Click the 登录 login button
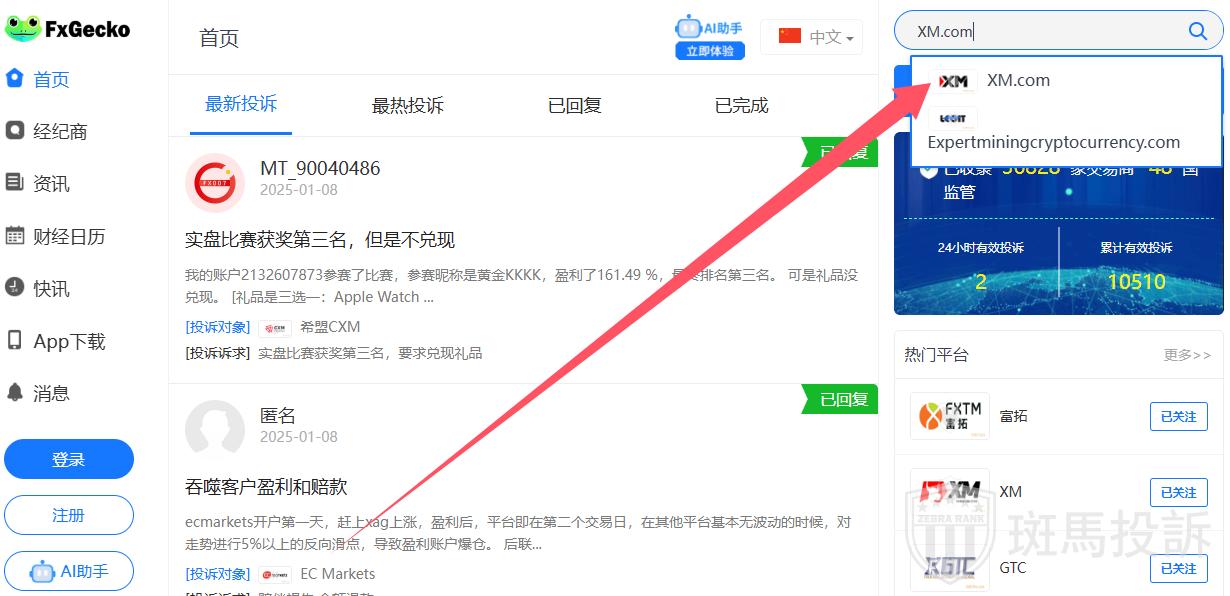Screen dimensions: 1230x596 (69, 459)
